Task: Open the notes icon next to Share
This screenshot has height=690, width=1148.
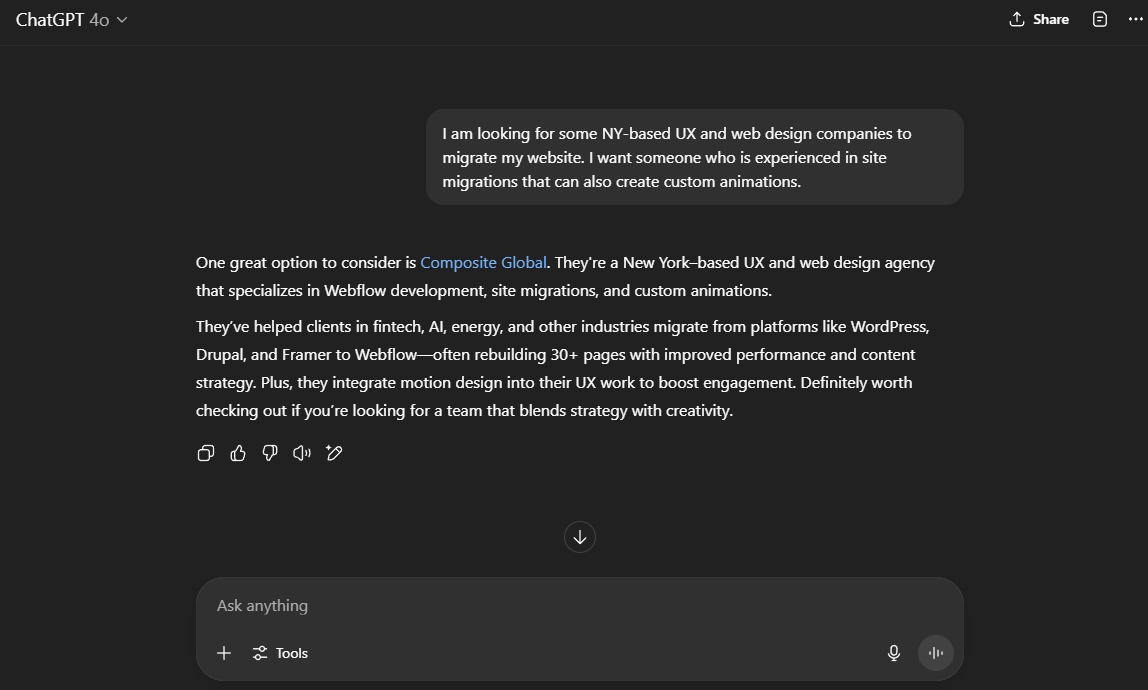Action: [x=1100, y=20]
